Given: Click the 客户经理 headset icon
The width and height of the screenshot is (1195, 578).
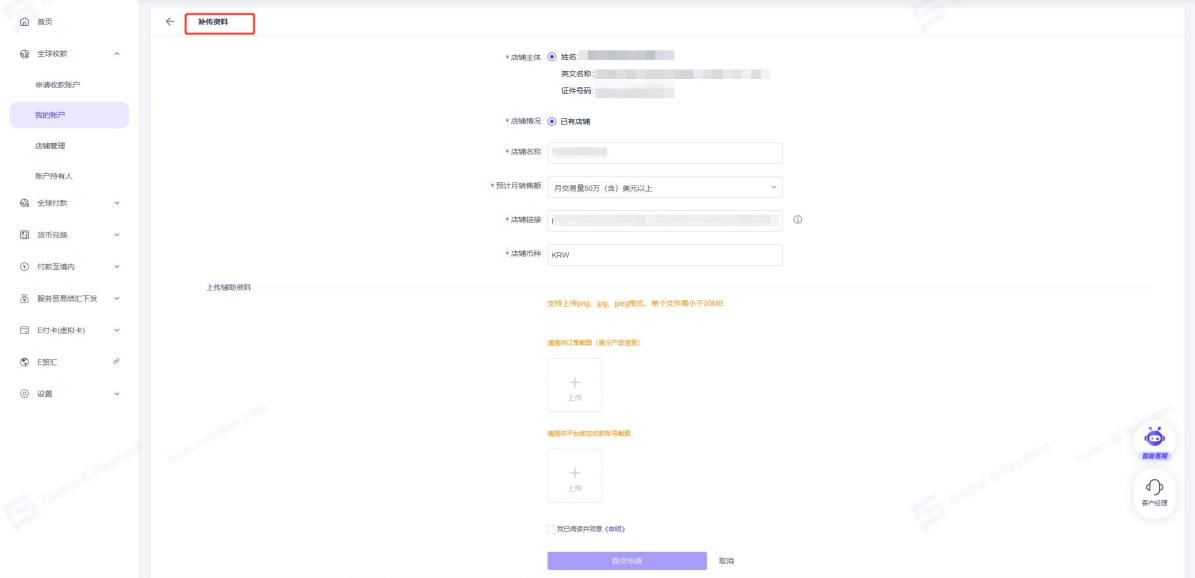Looking at the screenshot, I should coord(1154,487).
